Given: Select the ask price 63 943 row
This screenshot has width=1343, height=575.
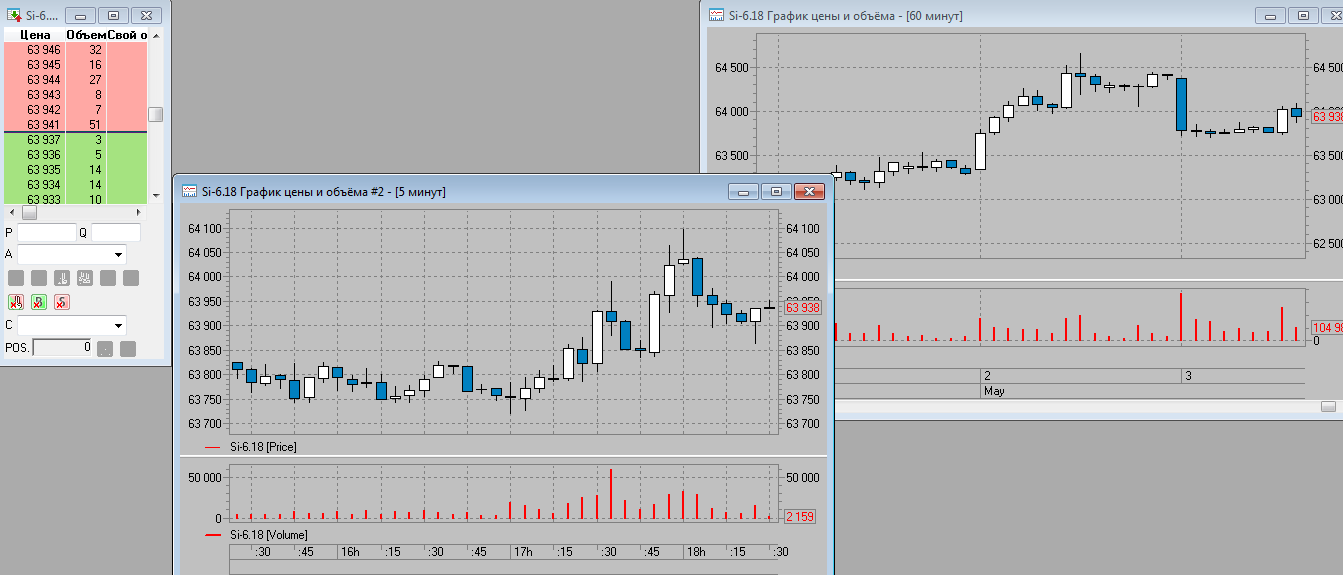Looking at the screenshot, I should point(76,95).
